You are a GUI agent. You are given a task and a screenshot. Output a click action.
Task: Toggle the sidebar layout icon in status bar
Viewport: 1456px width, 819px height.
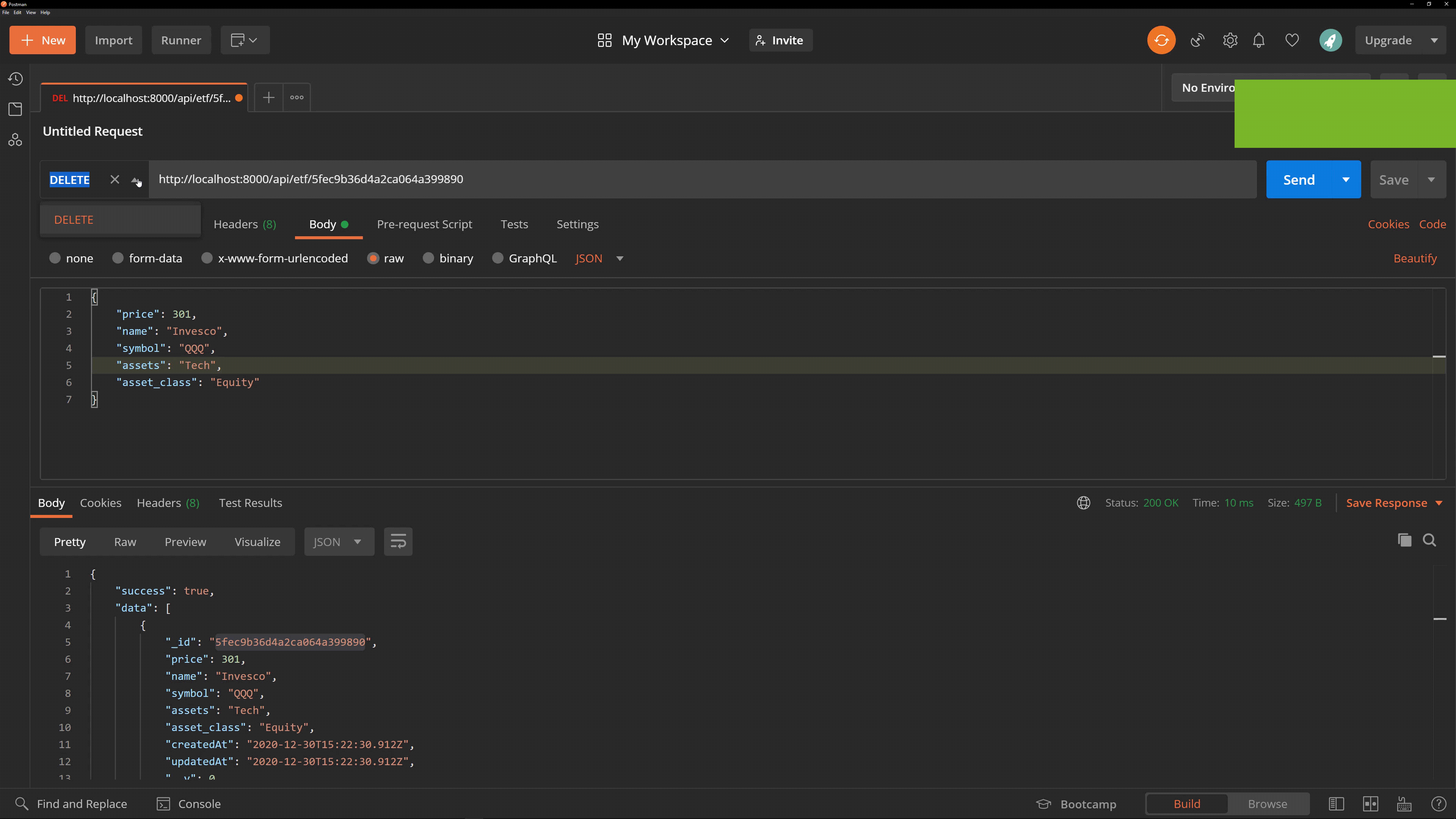click(x=1336, y=804)
